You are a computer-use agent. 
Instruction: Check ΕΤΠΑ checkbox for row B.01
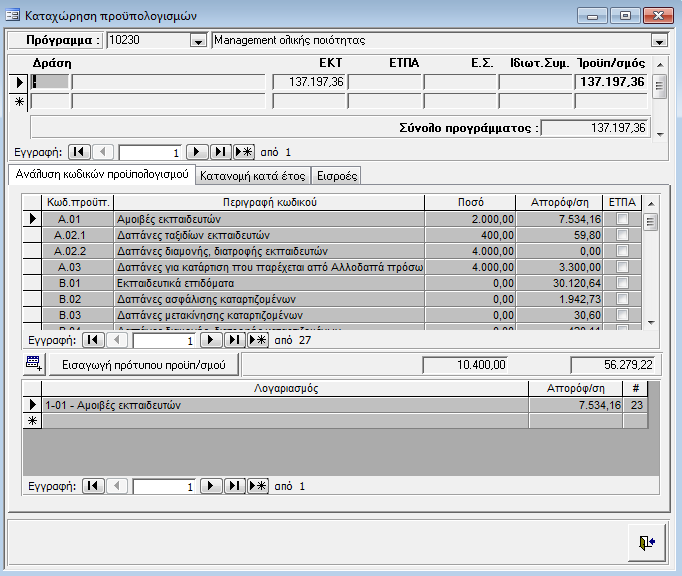tap(623, 283)
